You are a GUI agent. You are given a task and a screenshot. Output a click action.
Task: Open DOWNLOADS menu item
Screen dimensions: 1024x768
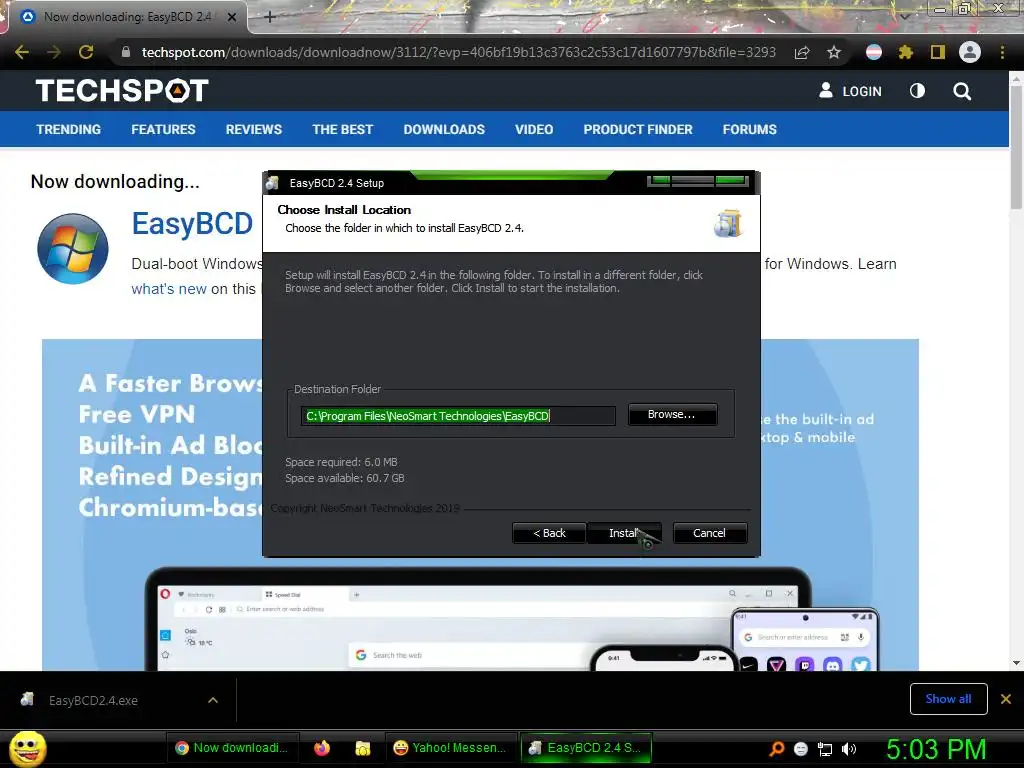click(x=444, y=129)
